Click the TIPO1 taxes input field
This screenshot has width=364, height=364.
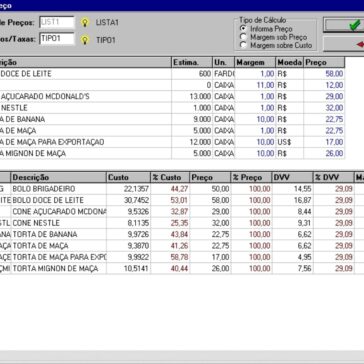pyautogui.click(x=57, y=39)
